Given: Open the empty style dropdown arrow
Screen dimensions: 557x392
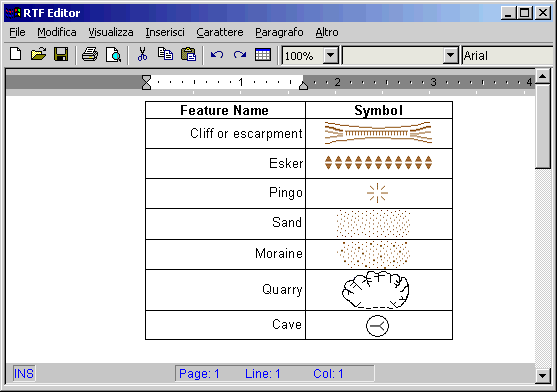Looking at the screenshot, I should click(x=450, y=55).
